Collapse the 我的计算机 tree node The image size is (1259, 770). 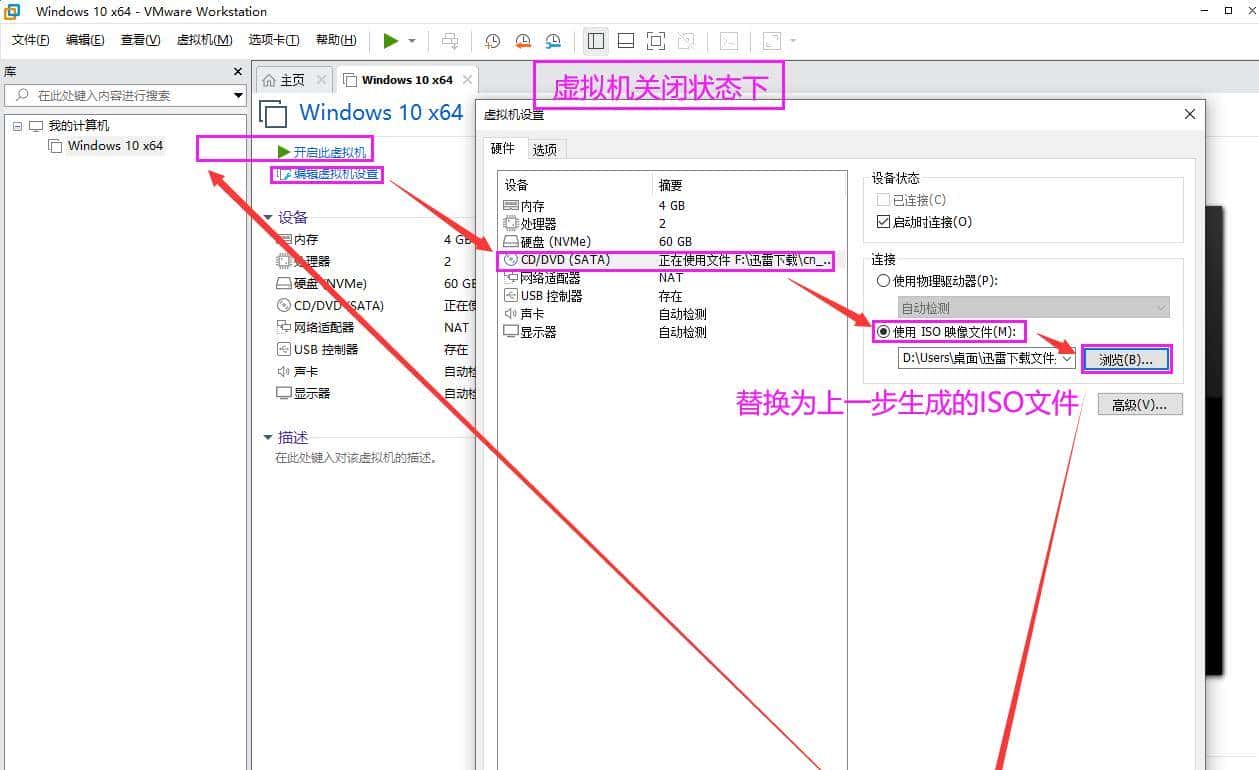point(17,125)
